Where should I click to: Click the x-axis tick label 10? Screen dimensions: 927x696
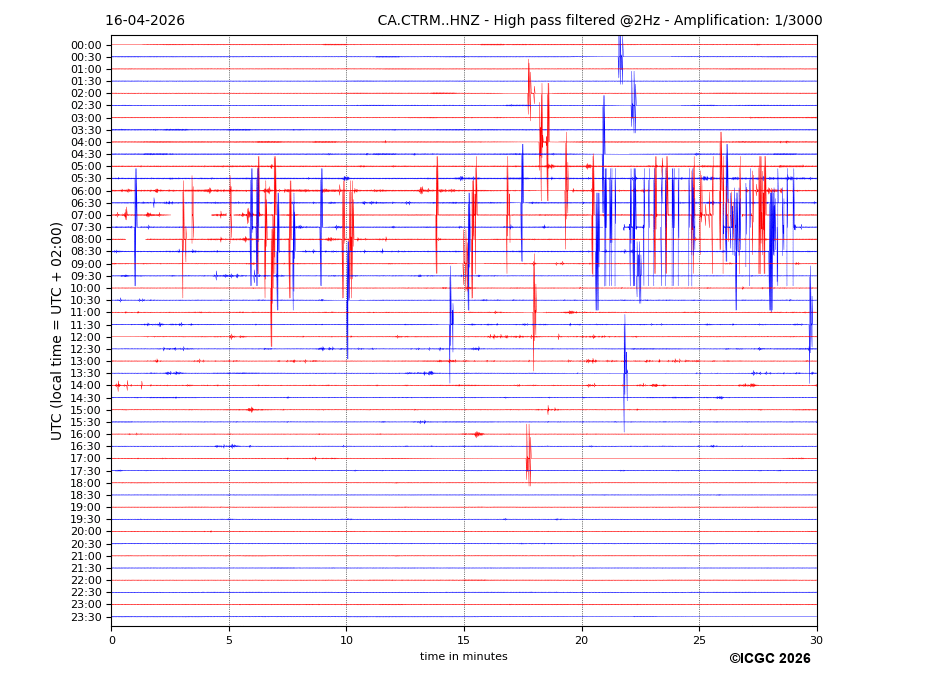point(346,640)
